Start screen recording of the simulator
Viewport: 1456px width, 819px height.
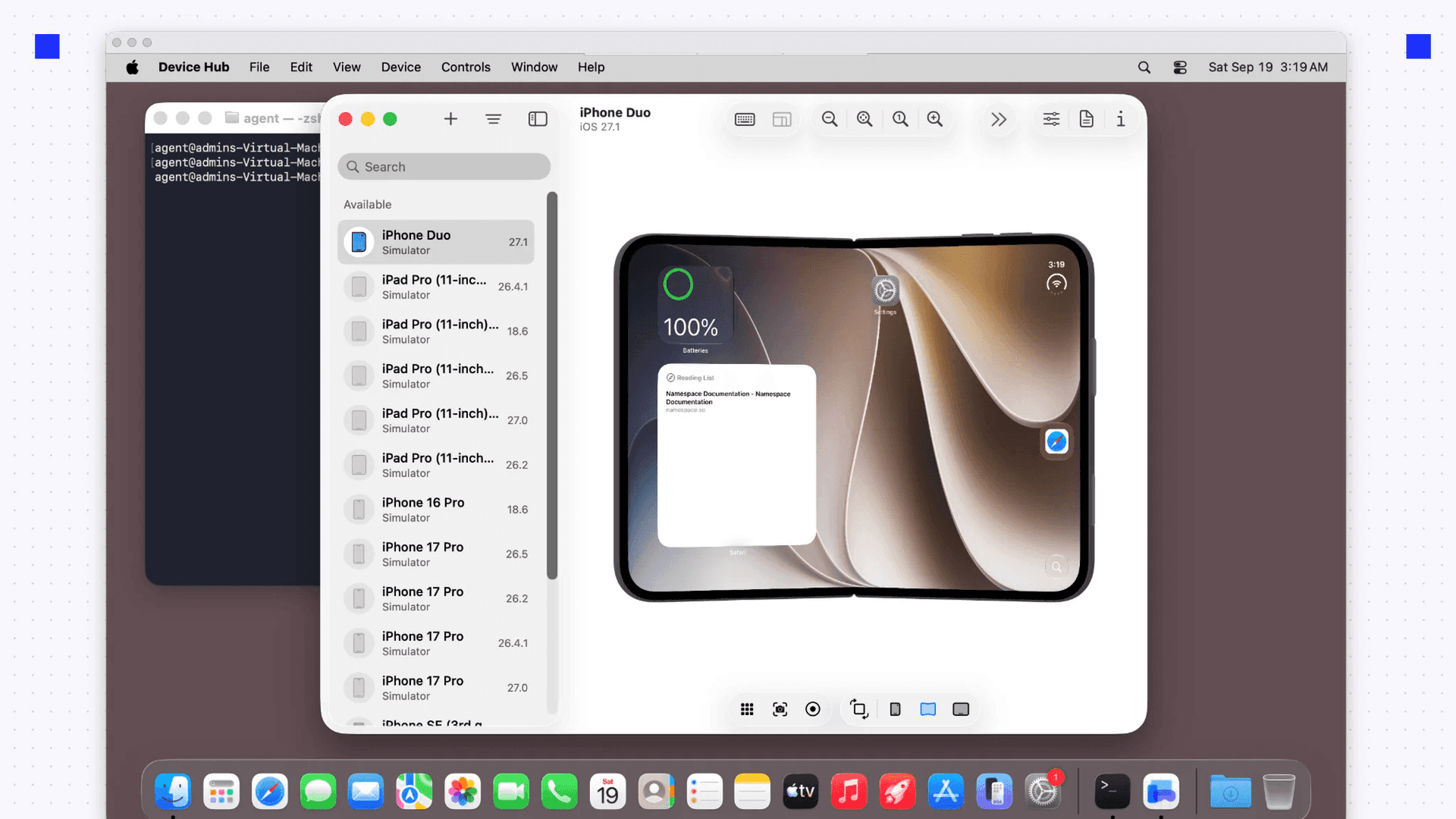coord(813,709)
